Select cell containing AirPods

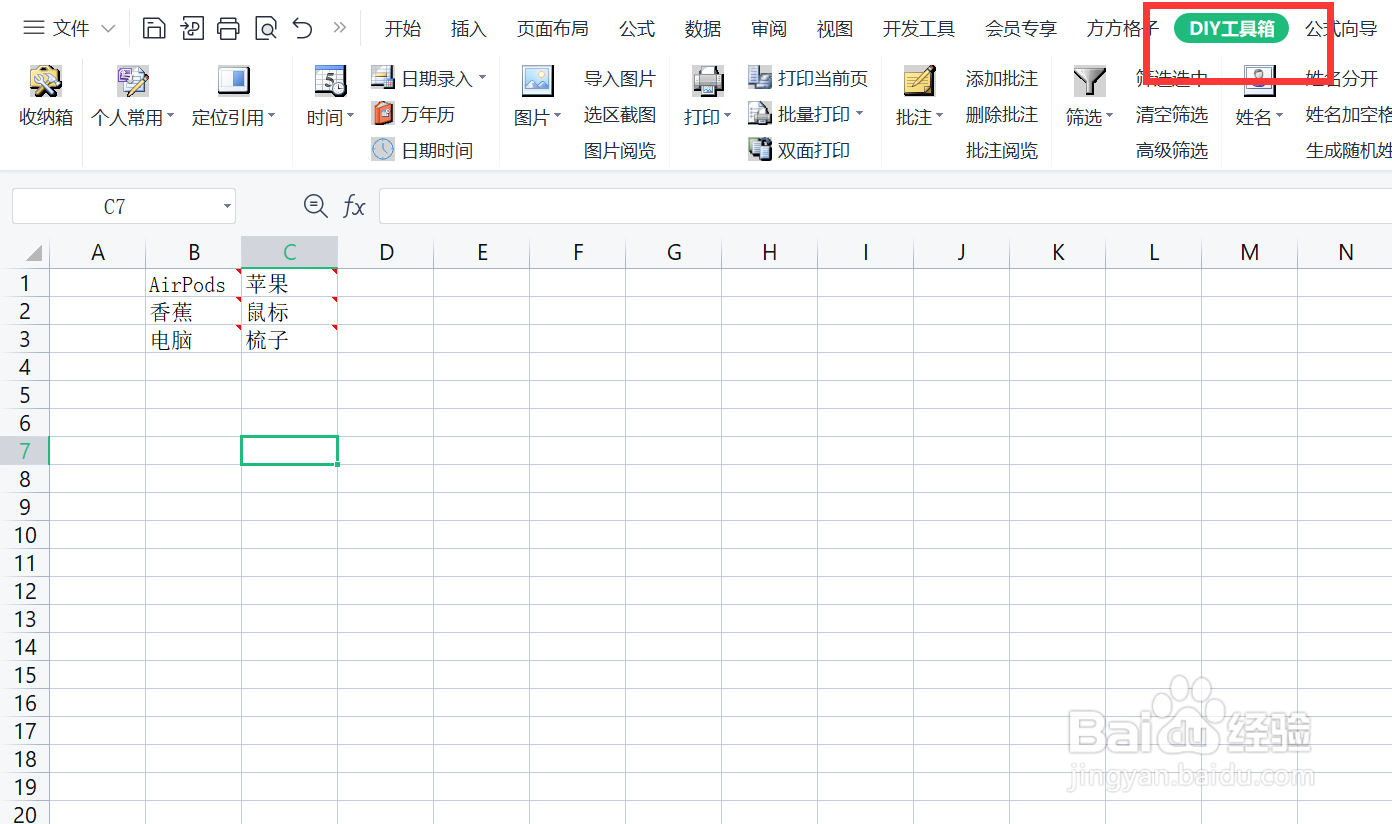click(x=193, y=283)
